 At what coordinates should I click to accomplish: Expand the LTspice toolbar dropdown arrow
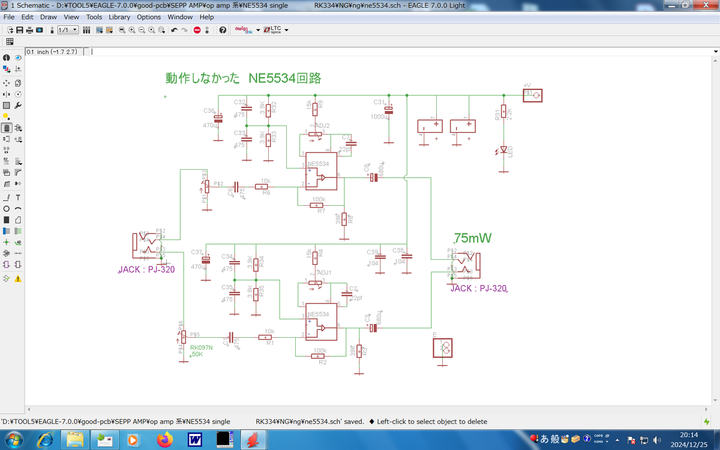click(286, 30)
